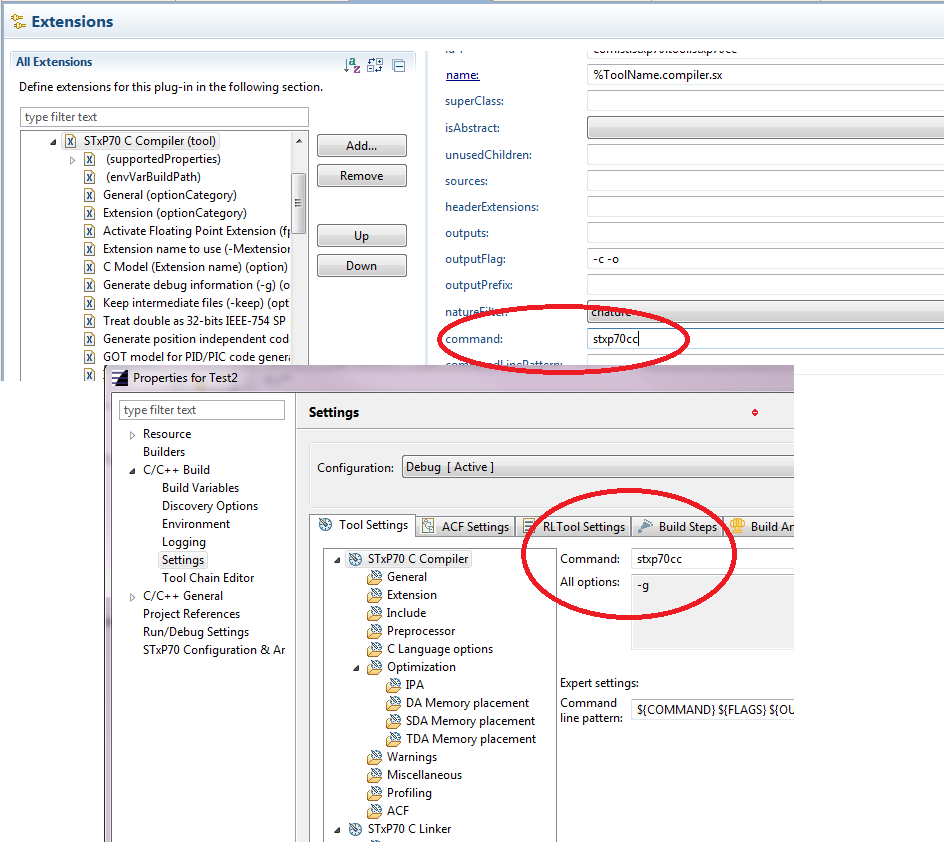Follow the name: link label
The image size is (944, 842).
(462, 75)
